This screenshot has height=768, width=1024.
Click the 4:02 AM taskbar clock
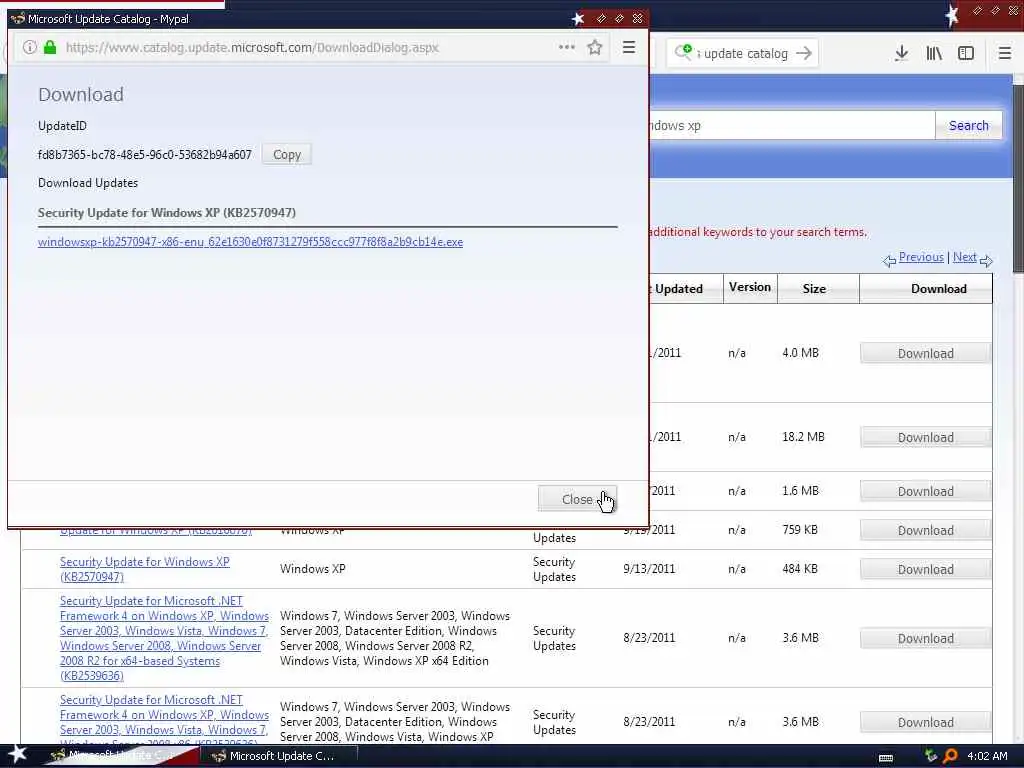pos(987,756)
